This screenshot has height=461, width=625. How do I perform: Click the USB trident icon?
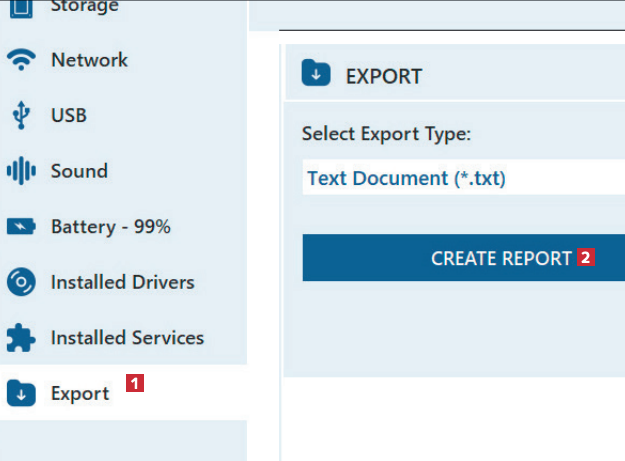[x=21, y=116]
